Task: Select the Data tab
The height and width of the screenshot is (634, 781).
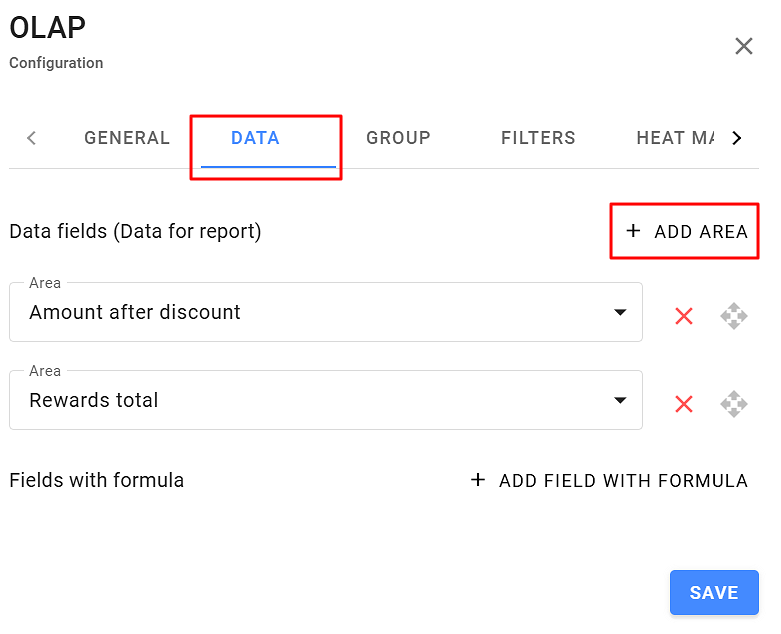Action: click(255, 138)
